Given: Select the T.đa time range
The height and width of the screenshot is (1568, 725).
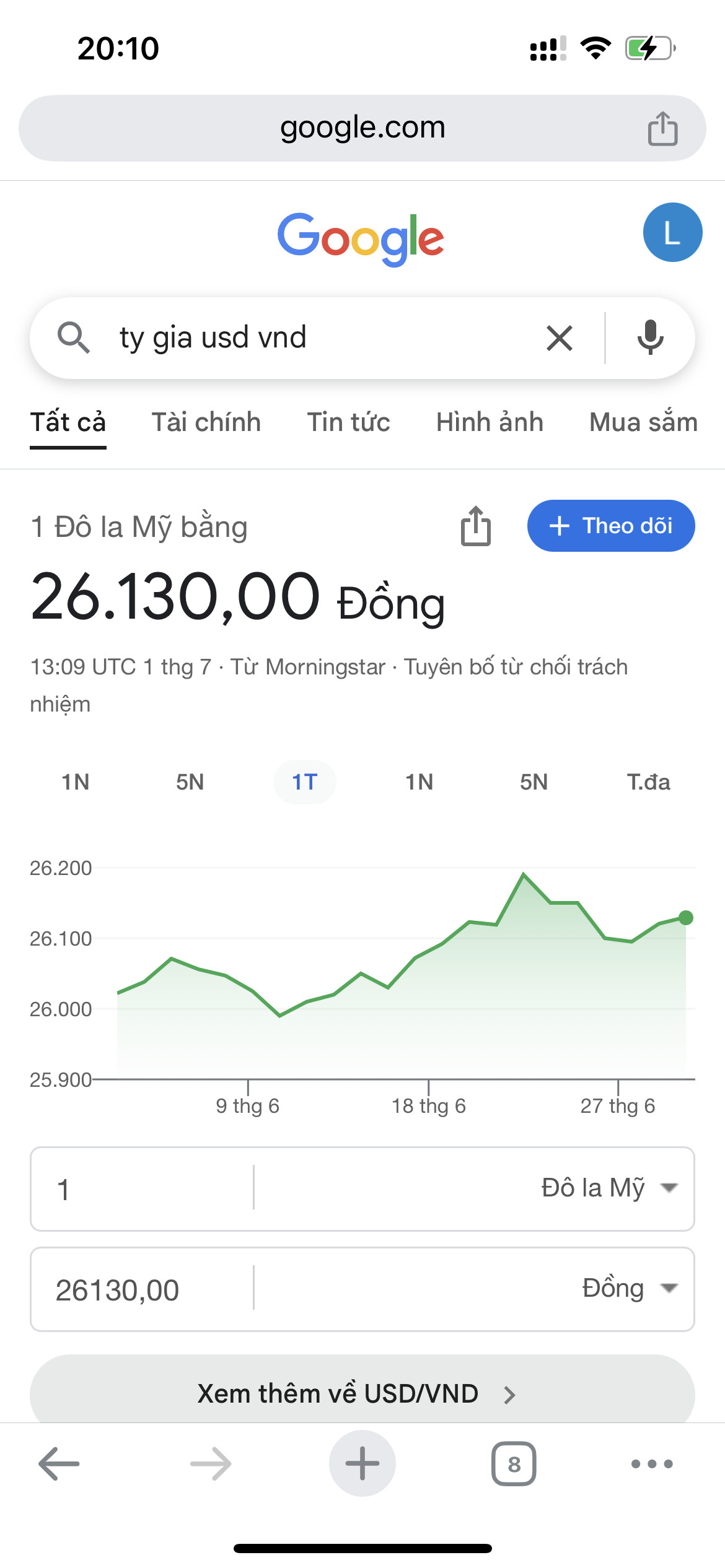Looking at the screenshot, I should 648,782.
